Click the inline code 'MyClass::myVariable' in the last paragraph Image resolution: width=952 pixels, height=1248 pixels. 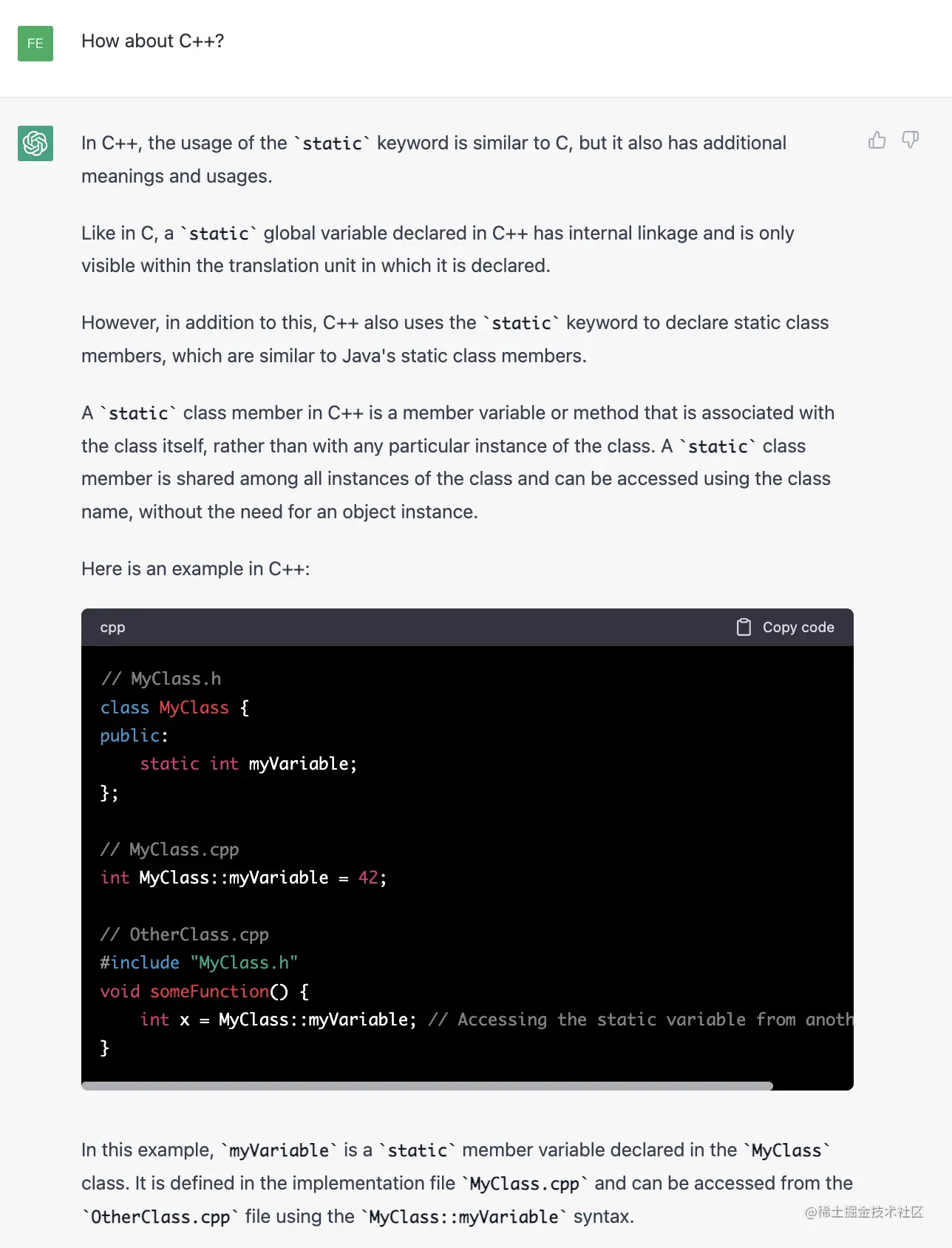coord(464,1217)
